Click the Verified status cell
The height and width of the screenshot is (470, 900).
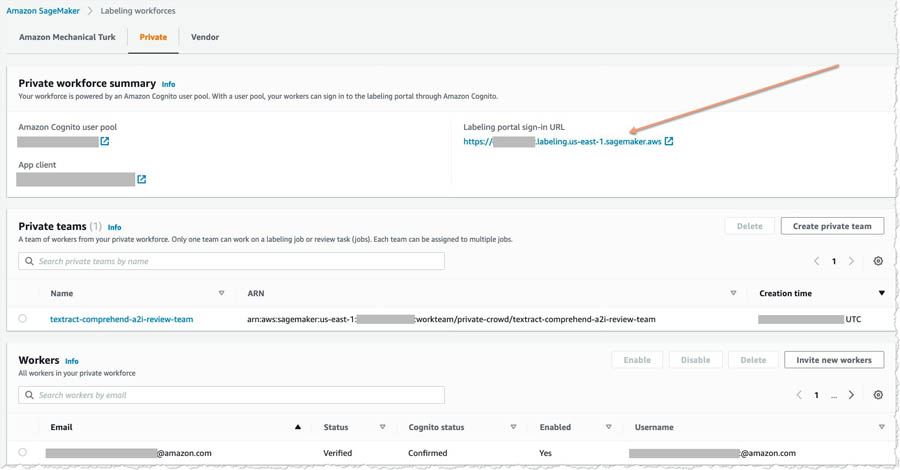pyautogui.click(x=338, y=453)
